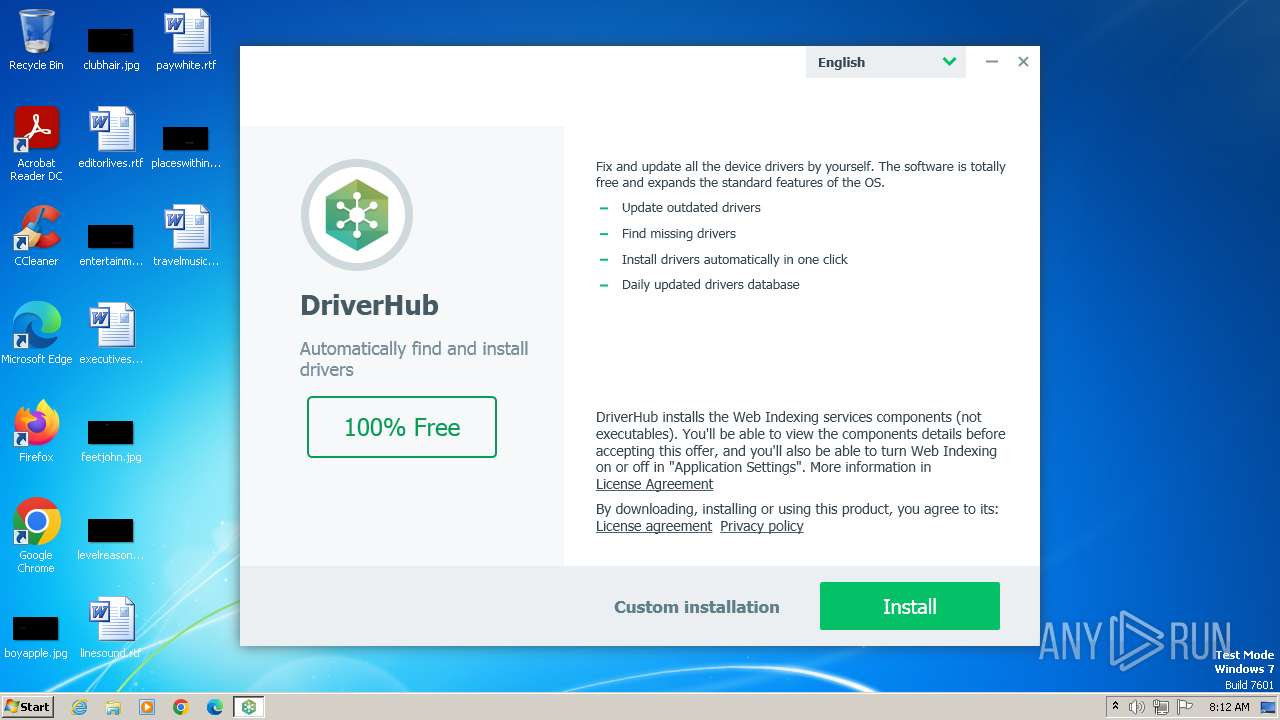Click the DriverHub title text
This screenshot has height=720, width=1280.
(369, 305)
